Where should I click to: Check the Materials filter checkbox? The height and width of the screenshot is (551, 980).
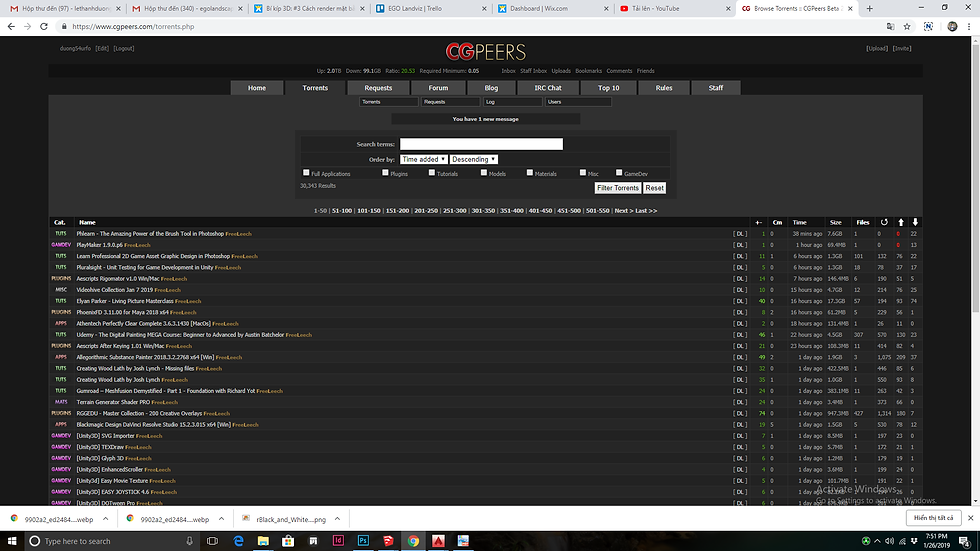click(530, 172)
